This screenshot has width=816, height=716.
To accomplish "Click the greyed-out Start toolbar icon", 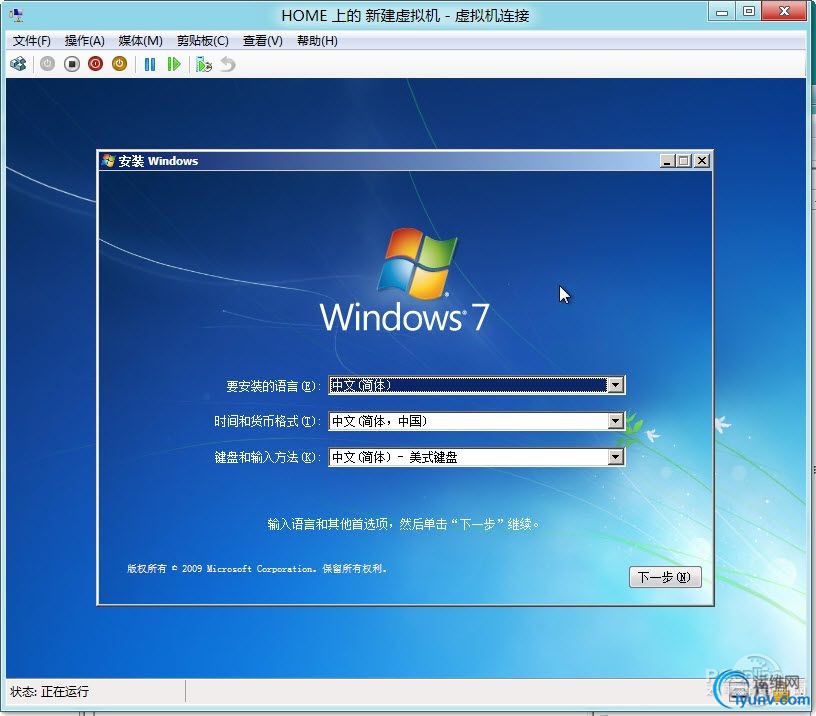I will pyautogui.click(x=47, y=64).
